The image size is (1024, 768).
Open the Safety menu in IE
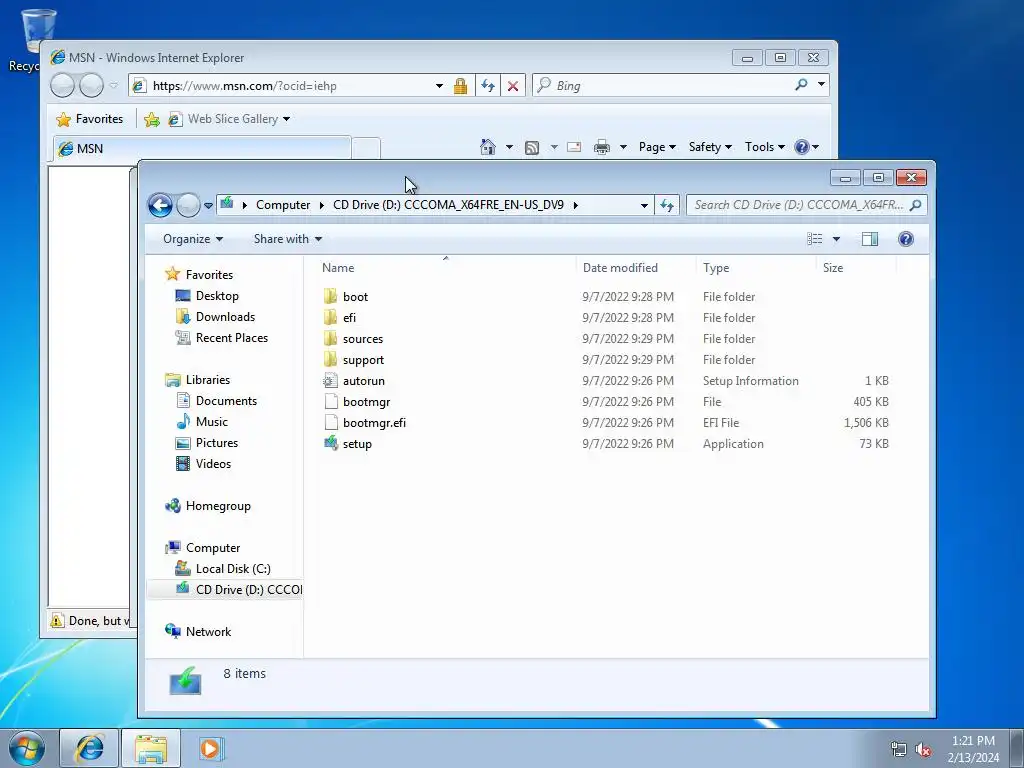(x=710, y=147)
